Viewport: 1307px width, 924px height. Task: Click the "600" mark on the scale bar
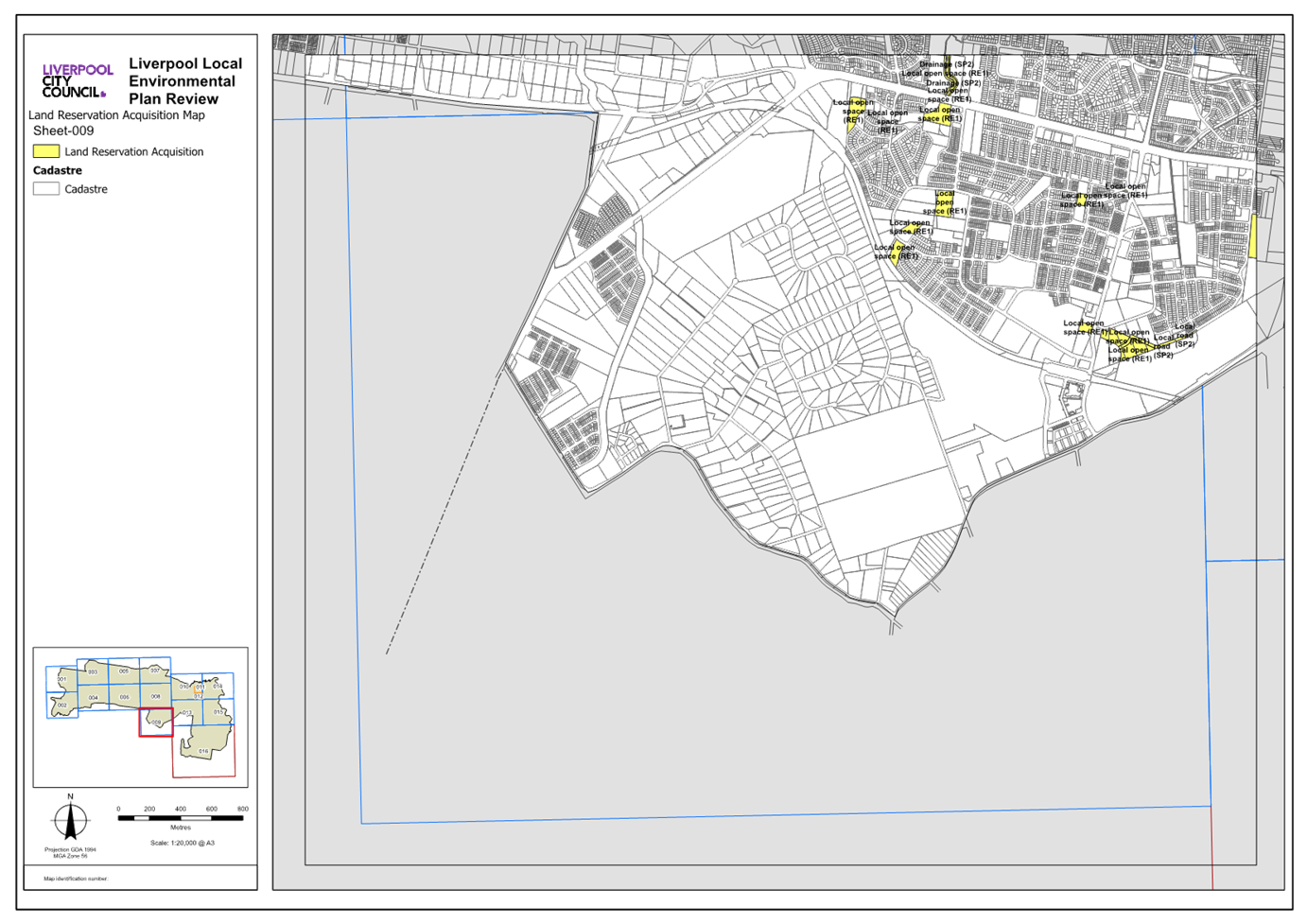click(212, 810)
